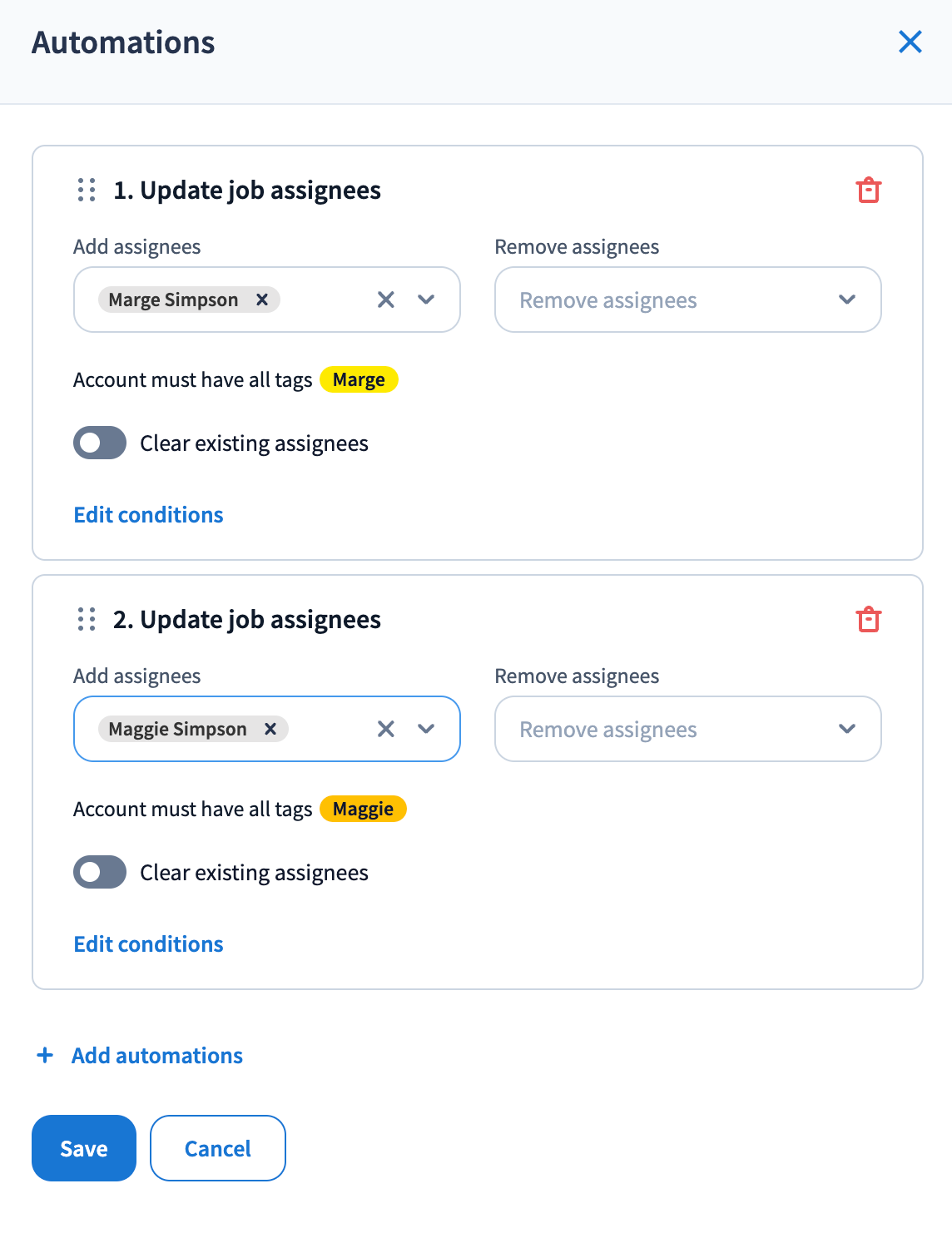Delete automation 2 with trash icon
952x1238 pixels.
point(868,620)
